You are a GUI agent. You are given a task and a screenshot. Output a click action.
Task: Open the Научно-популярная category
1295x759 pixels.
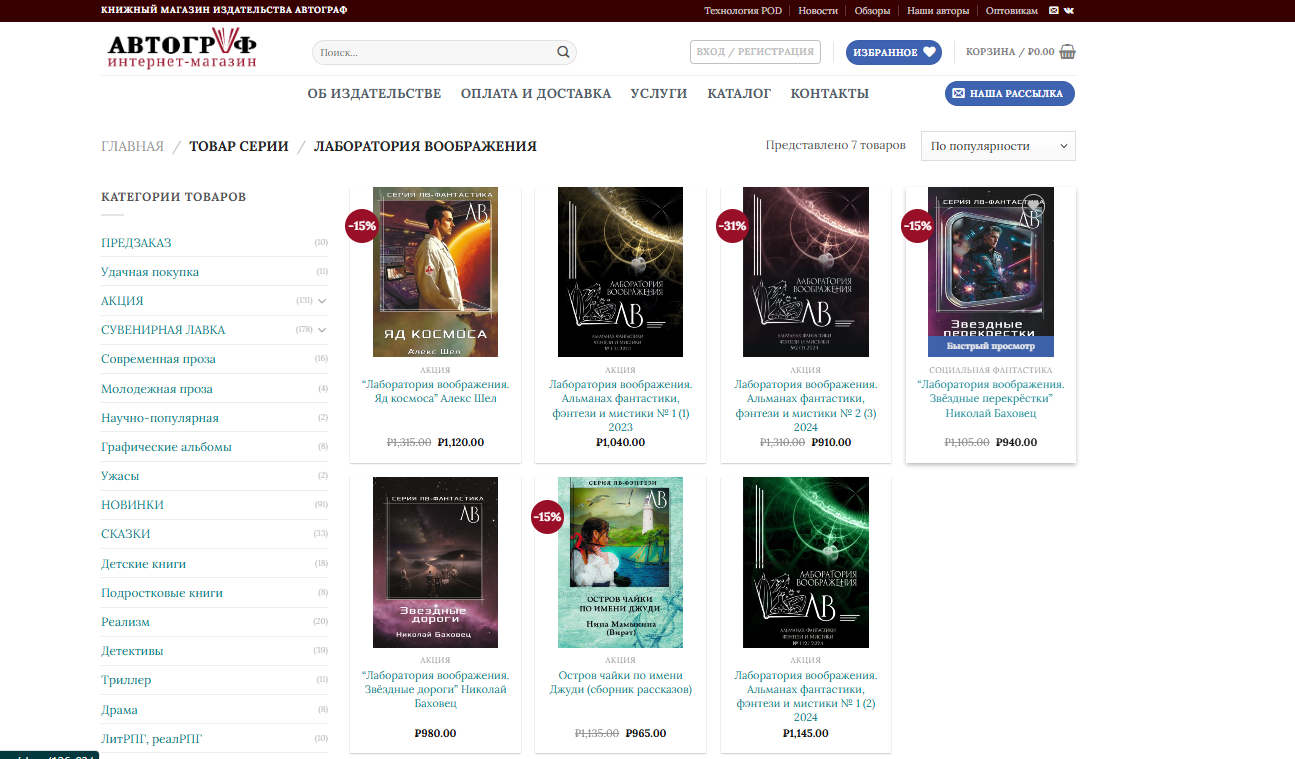pyautogui.click(x=160, y=418)
